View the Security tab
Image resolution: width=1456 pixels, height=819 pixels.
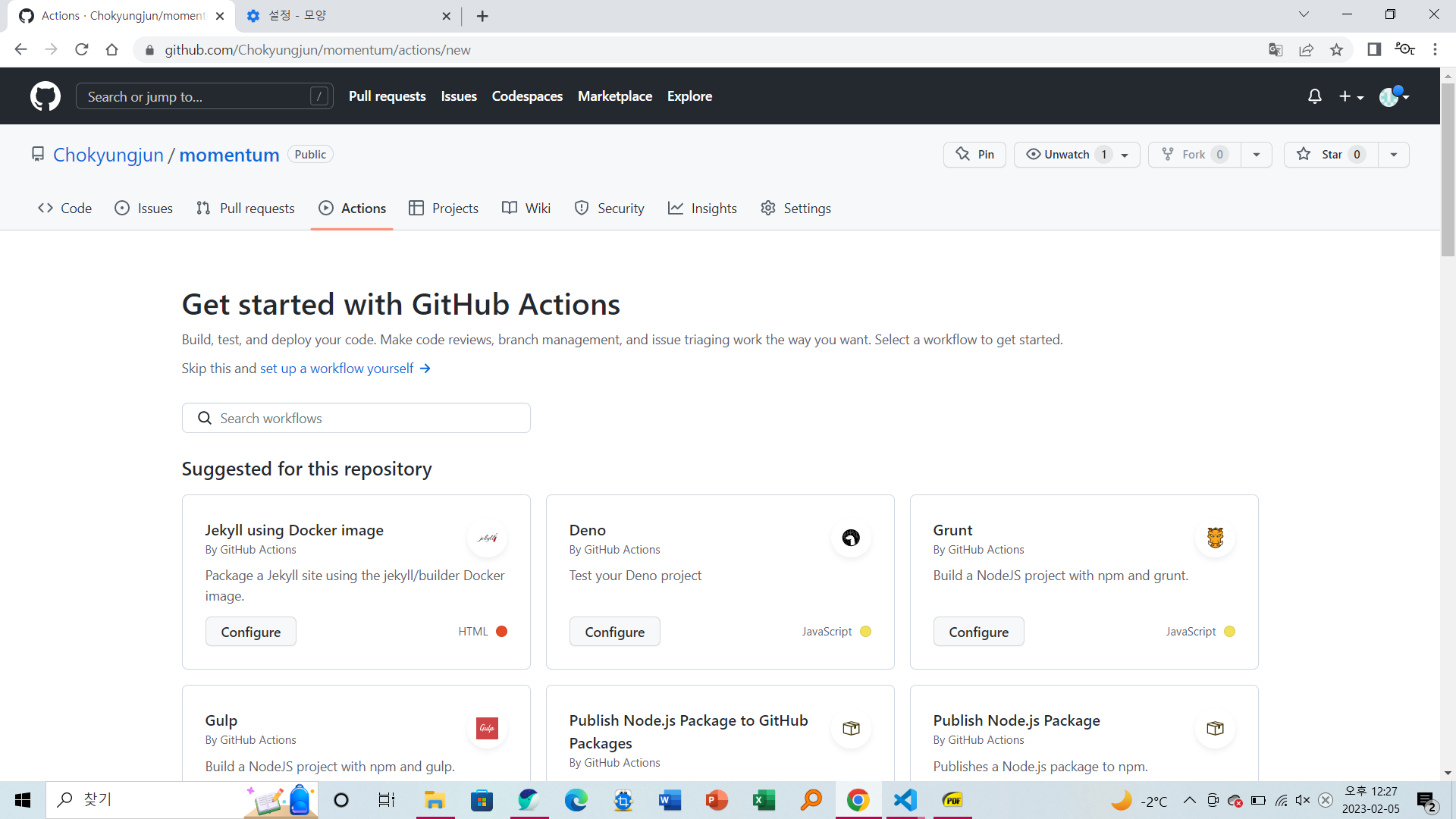[610, 209]
